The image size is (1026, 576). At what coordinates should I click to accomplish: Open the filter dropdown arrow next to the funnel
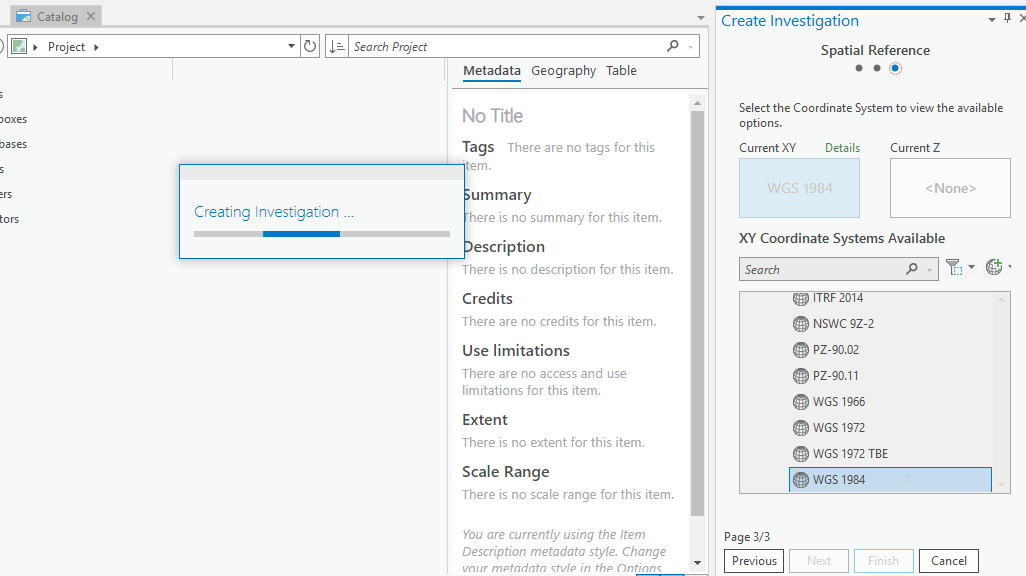coord(970,267)
